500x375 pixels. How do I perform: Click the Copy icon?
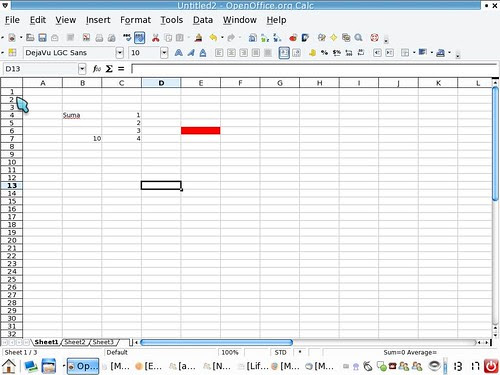168,38
